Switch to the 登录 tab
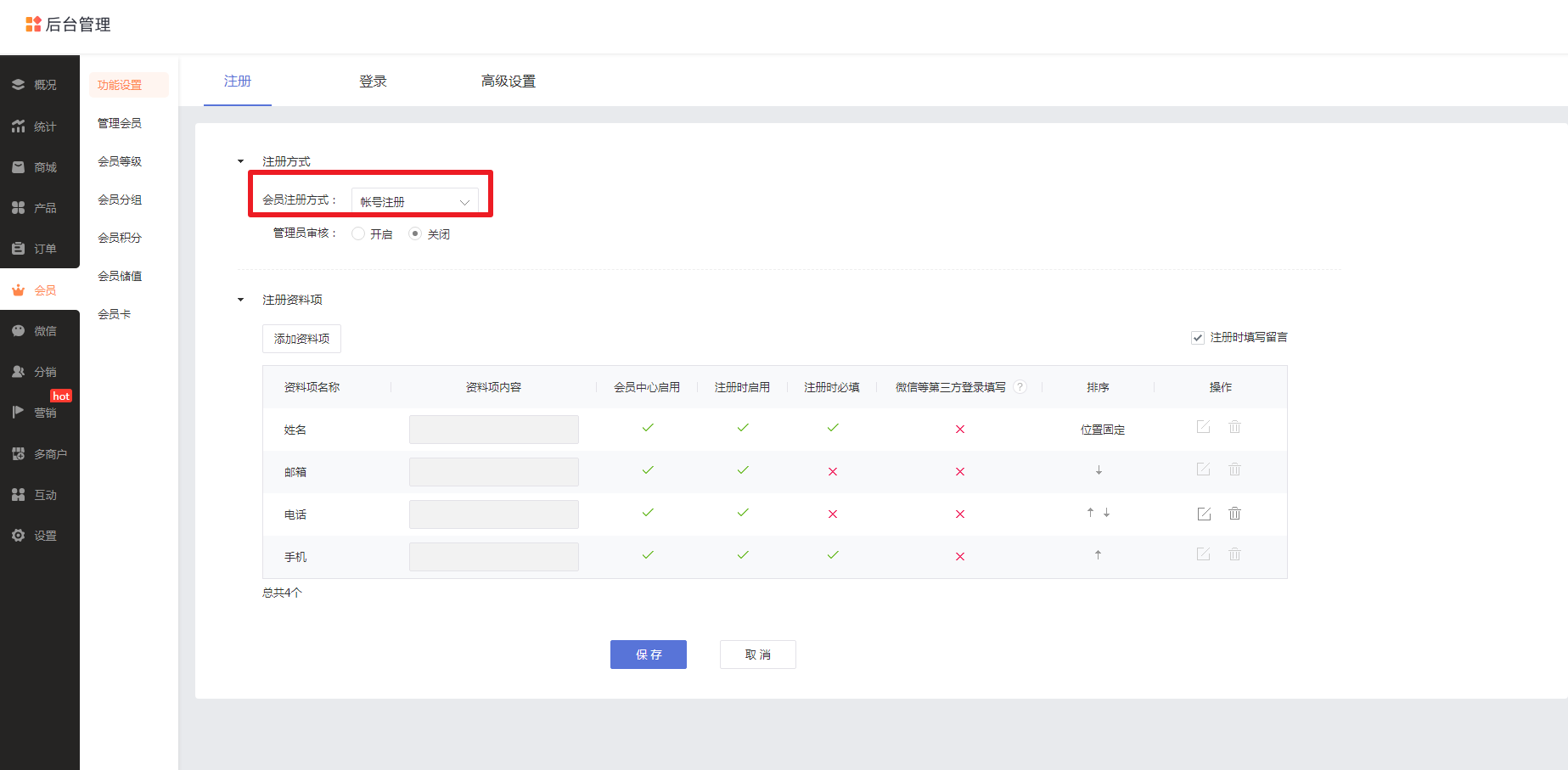 (373, 81)
